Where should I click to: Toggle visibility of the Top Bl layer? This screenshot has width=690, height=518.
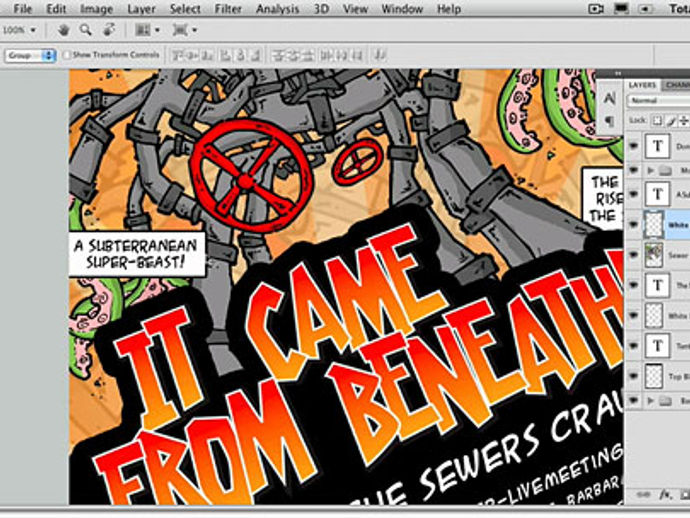pos(634,376)
